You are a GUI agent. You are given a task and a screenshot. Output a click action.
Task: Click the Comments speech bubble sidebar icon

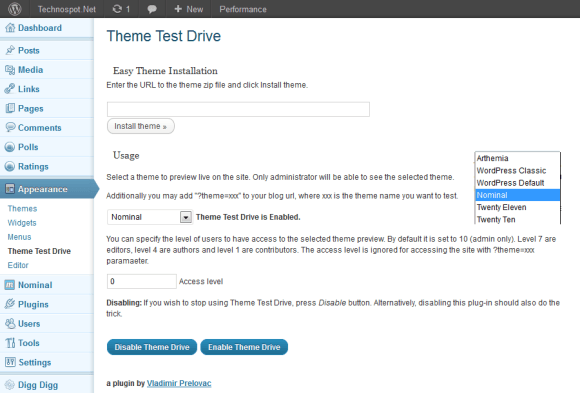10,127
